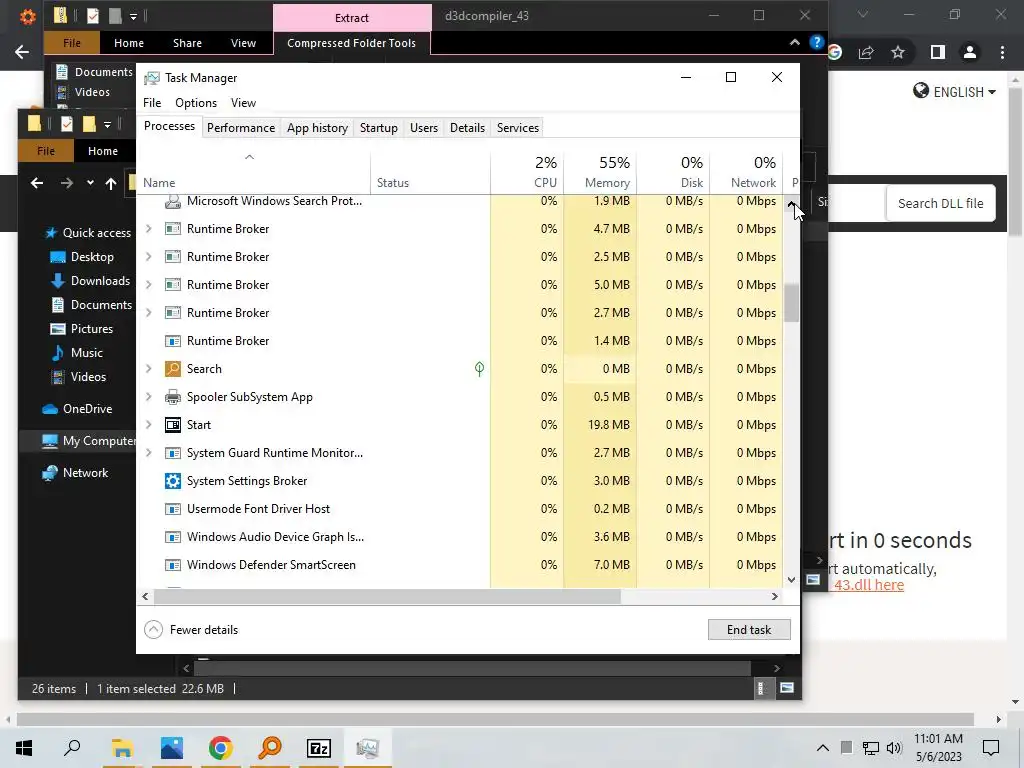This screenshot has width=1024, height=768.
Task: Click the Spooler SubSystem App printer icon
Action: click(x=172, y=397)
